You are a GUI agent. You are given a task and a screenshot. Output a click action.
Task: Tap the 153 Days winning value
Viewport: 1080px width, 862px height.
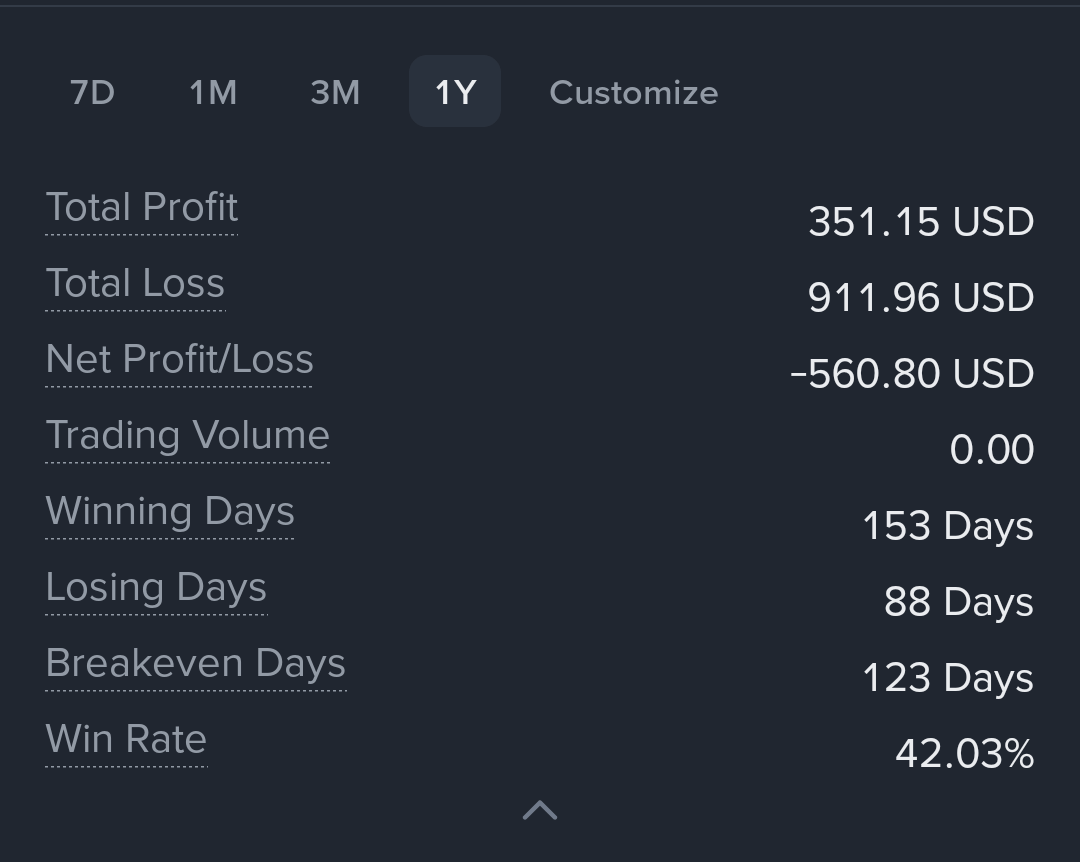[x=947, y=526]
